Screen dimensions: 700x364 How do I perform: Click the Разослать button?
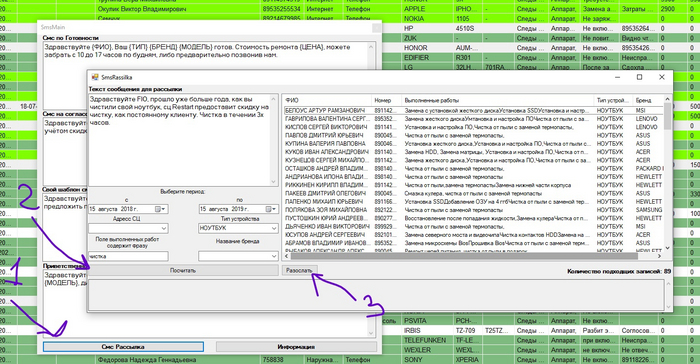coord(299,270)
